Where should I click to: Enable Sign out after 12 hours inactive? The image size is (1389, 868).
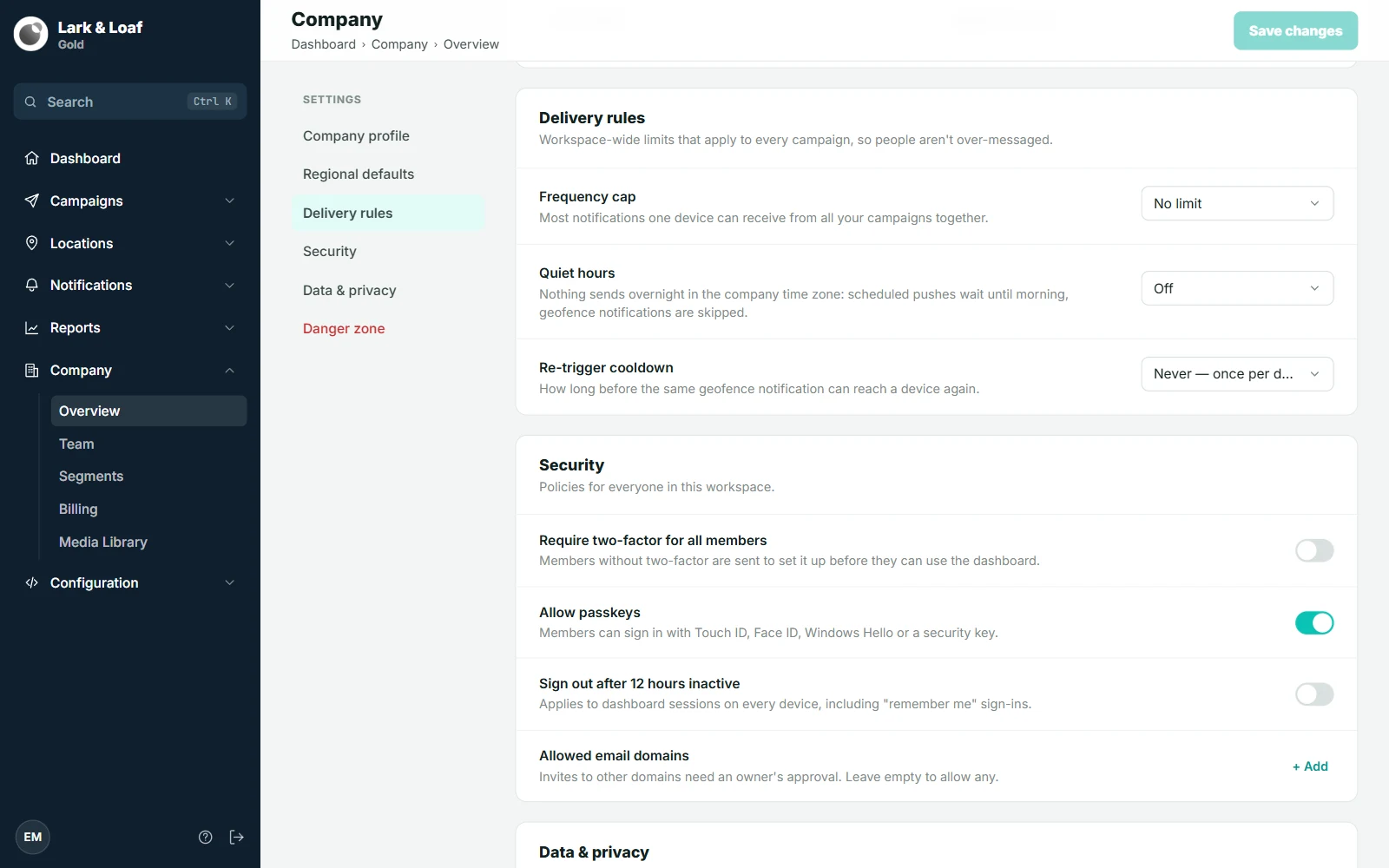[1314, 694]
